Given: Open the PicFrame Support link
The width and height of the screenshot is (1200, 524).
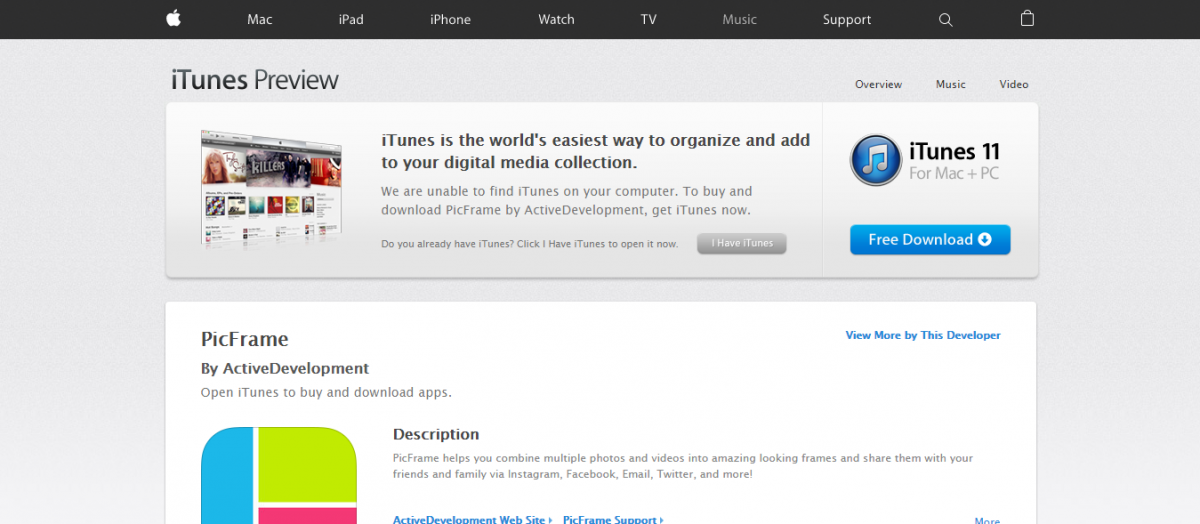Looking at the screenshot, I should pos(613,519).
